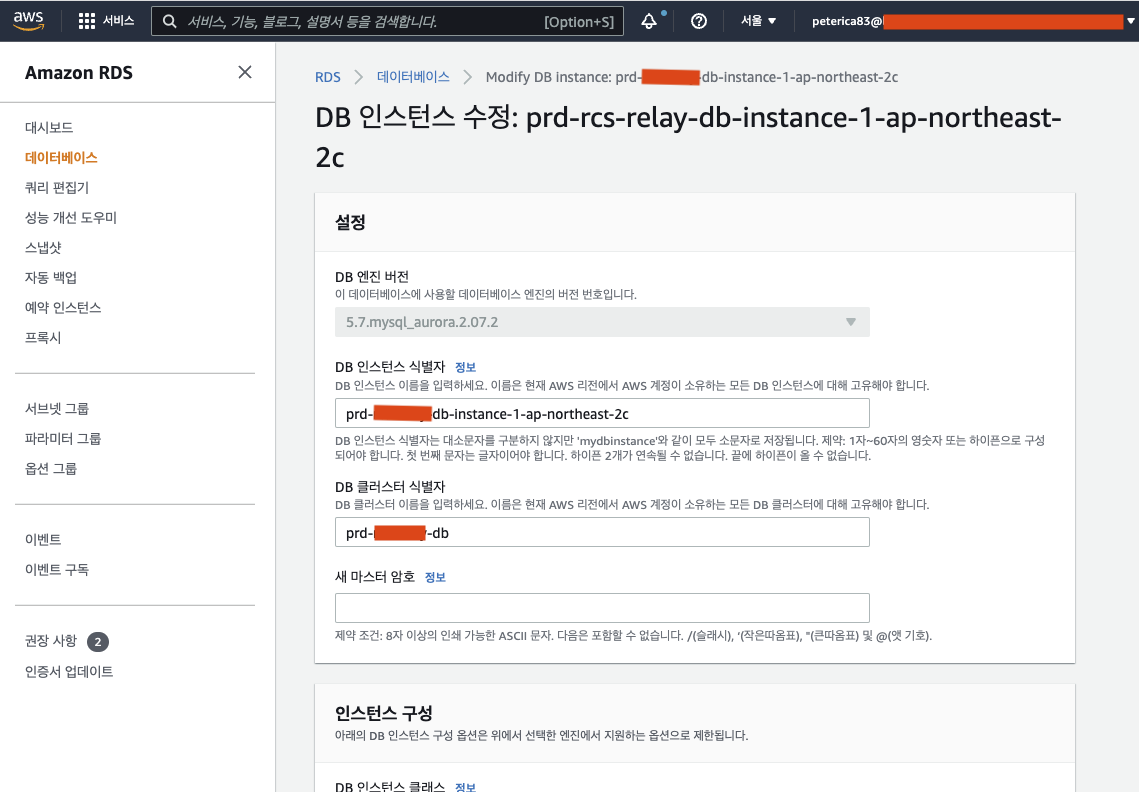The image size is (1139, 792).
Task: Click the 인스턴스 구성 section heading
Action: [384, 713]
